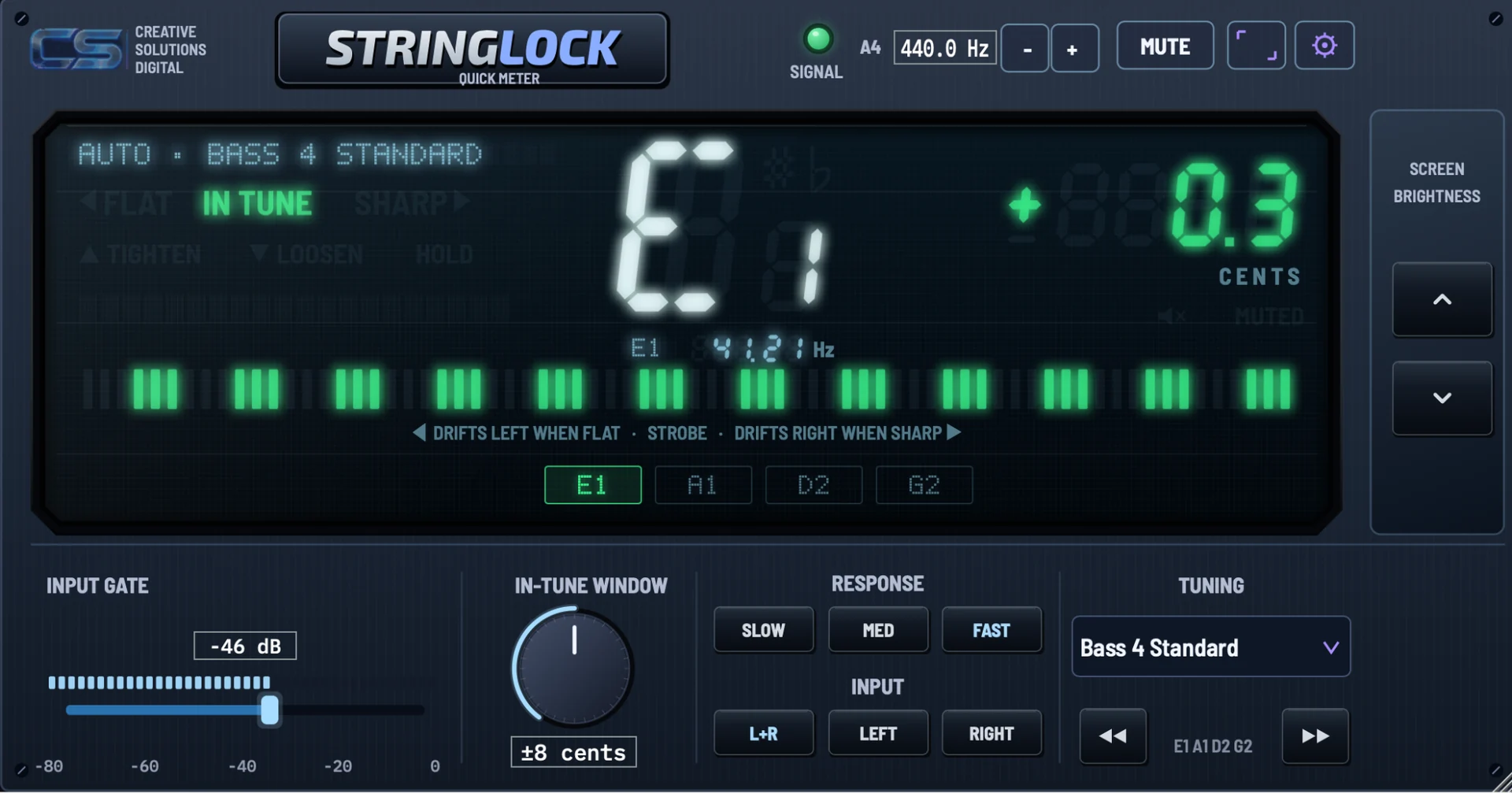The width and height of the screenshot is (1512, 793).
Task: Click the Creative Solutions Digital logo
Action: (x=118, y=50)
